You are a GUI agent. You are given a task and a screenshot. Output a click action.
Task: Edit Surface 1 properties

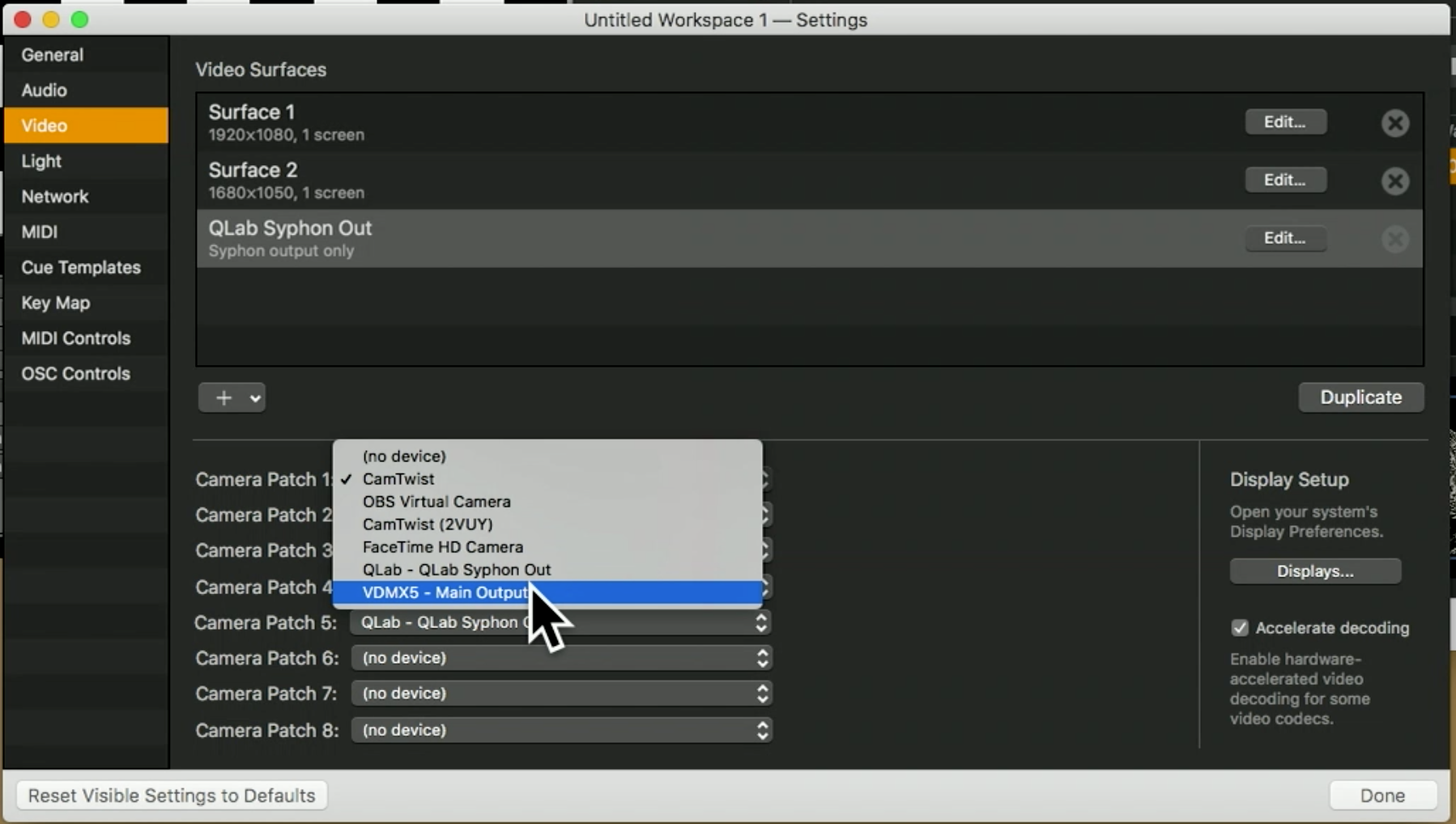(1285, 121)
